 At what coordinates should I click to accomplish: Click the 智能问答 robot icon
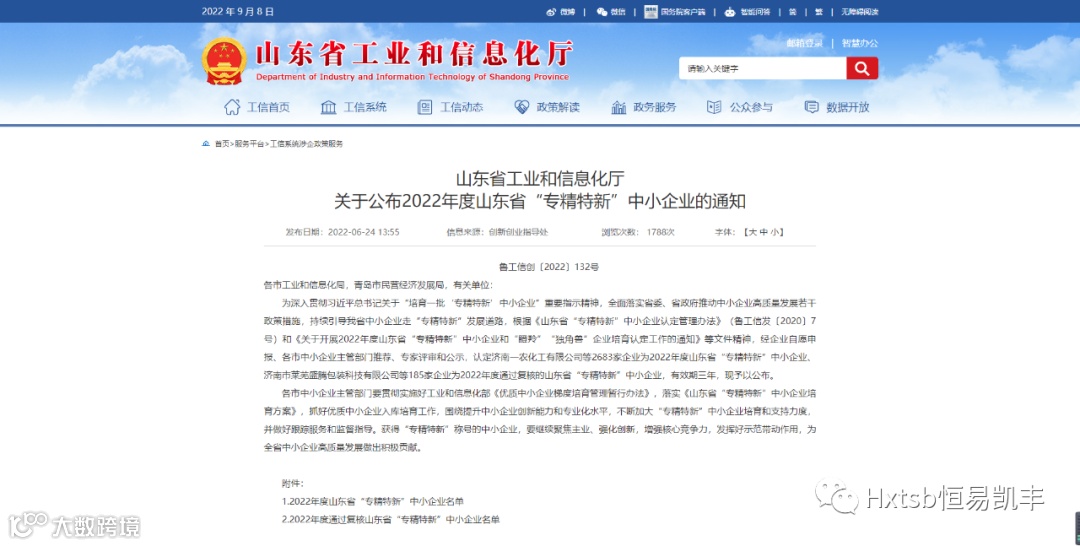coord(730,12)
